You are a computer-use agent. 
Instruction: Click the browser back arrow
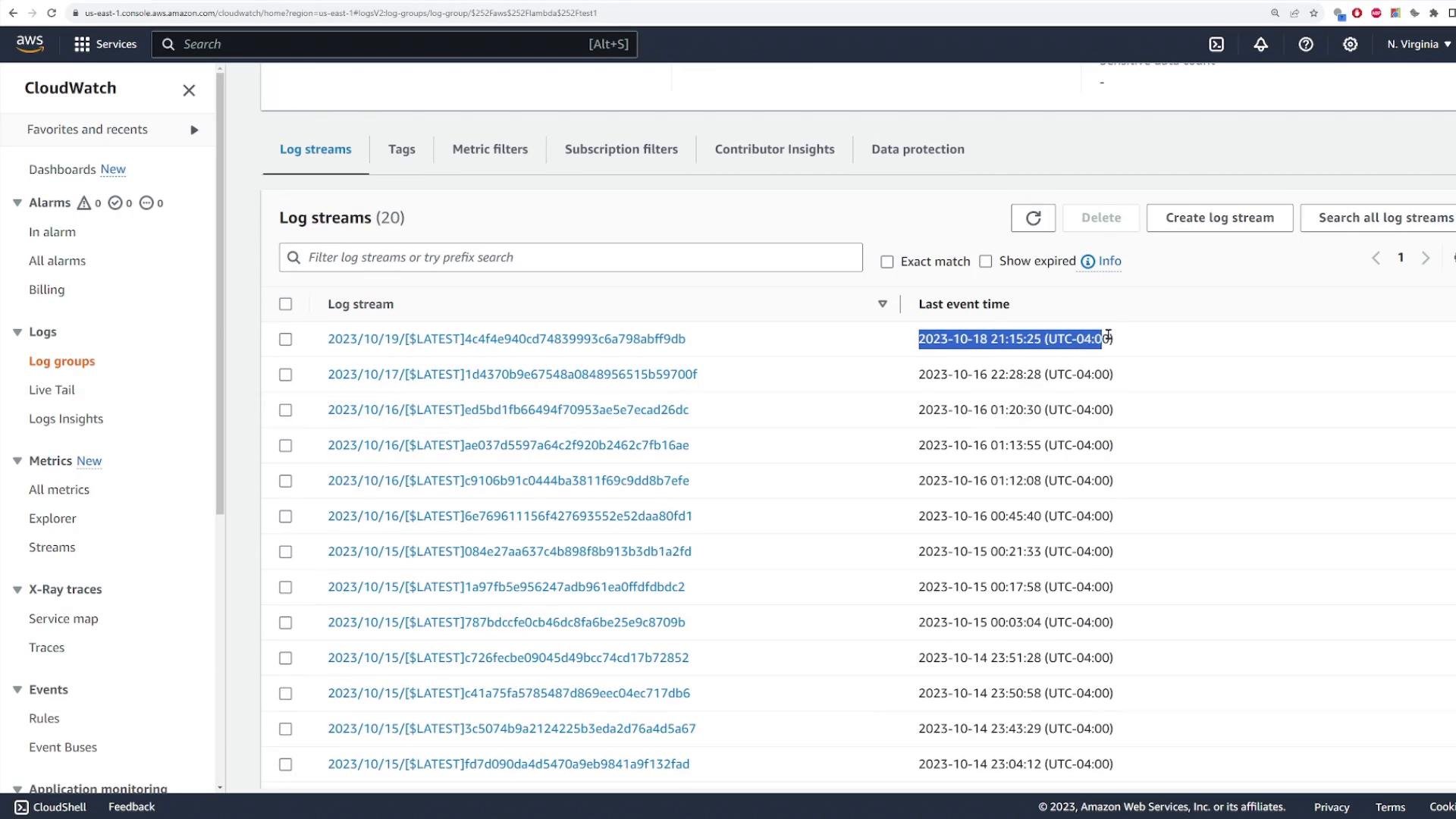(x=13, y=13)
